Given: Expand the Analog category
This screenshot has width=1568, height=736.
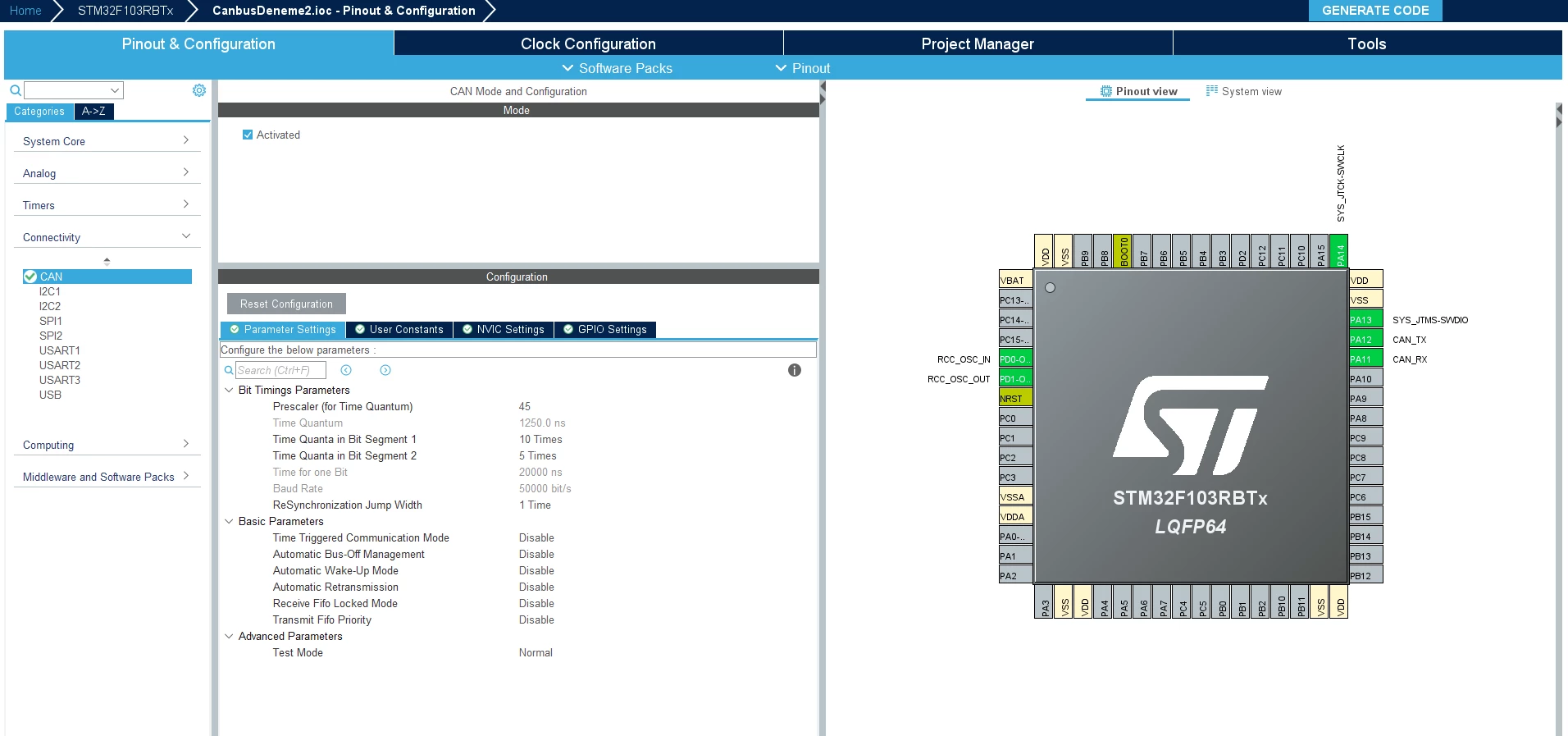Looking at the screenshot, I should (x=107, y=173).
